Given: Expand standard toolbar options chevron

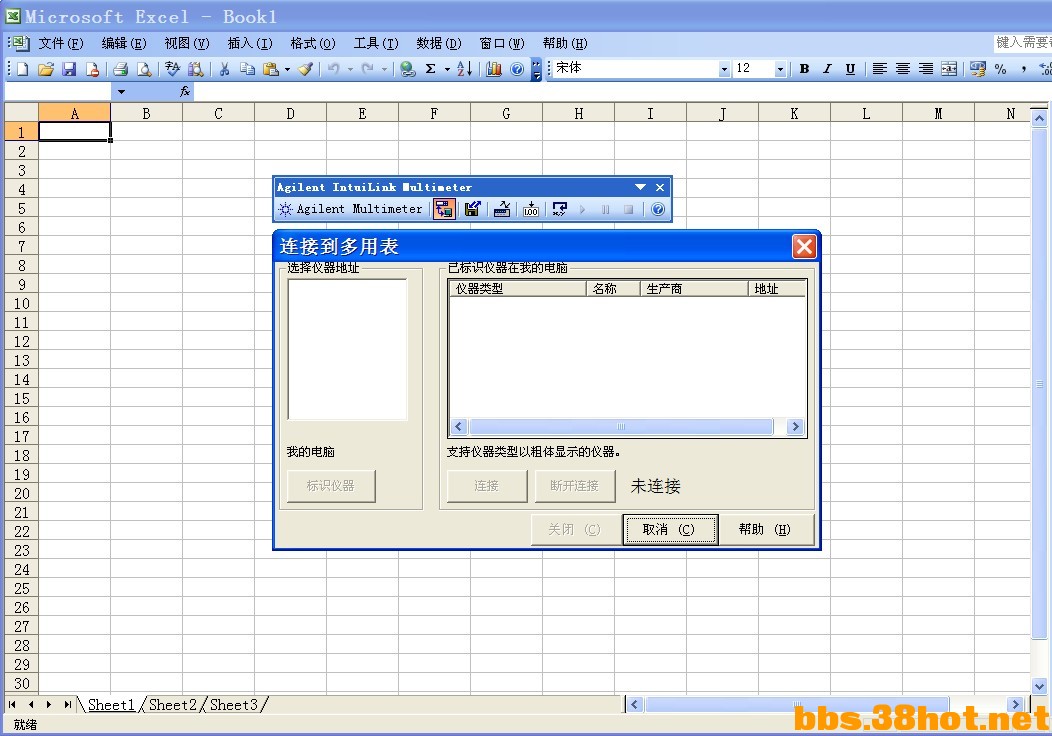Looking at the screenshot, I should [536, 69].
